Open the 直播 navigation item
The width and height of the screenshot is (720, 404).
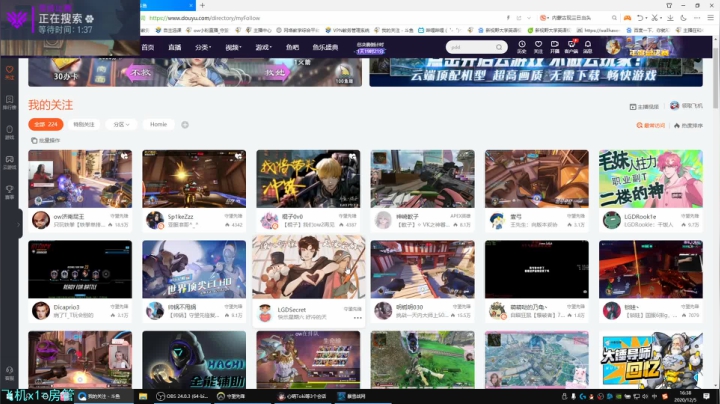click(x=174, y=47)
